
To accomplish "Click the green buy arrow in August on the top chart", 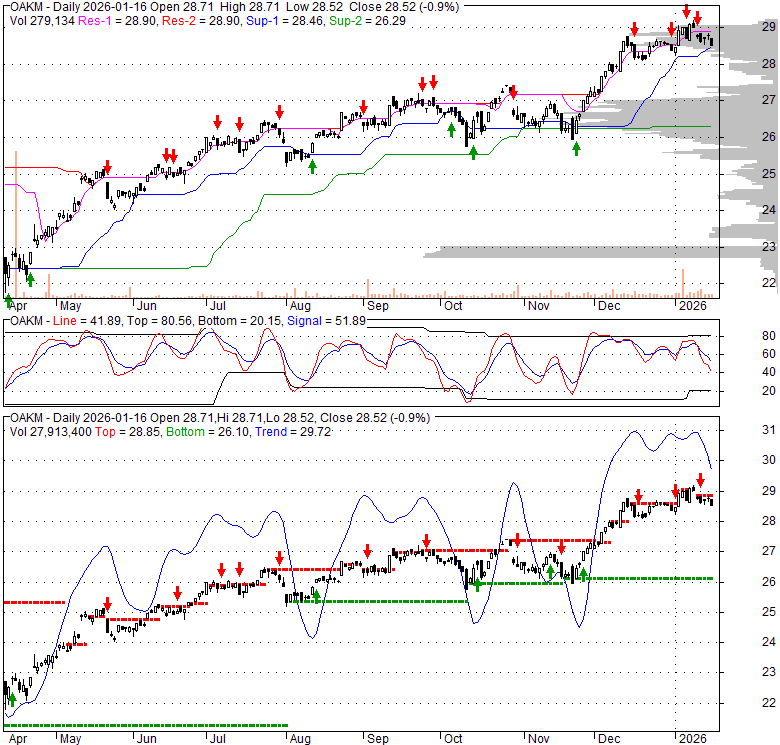I will pyautogui.click(x=313, y=166).
